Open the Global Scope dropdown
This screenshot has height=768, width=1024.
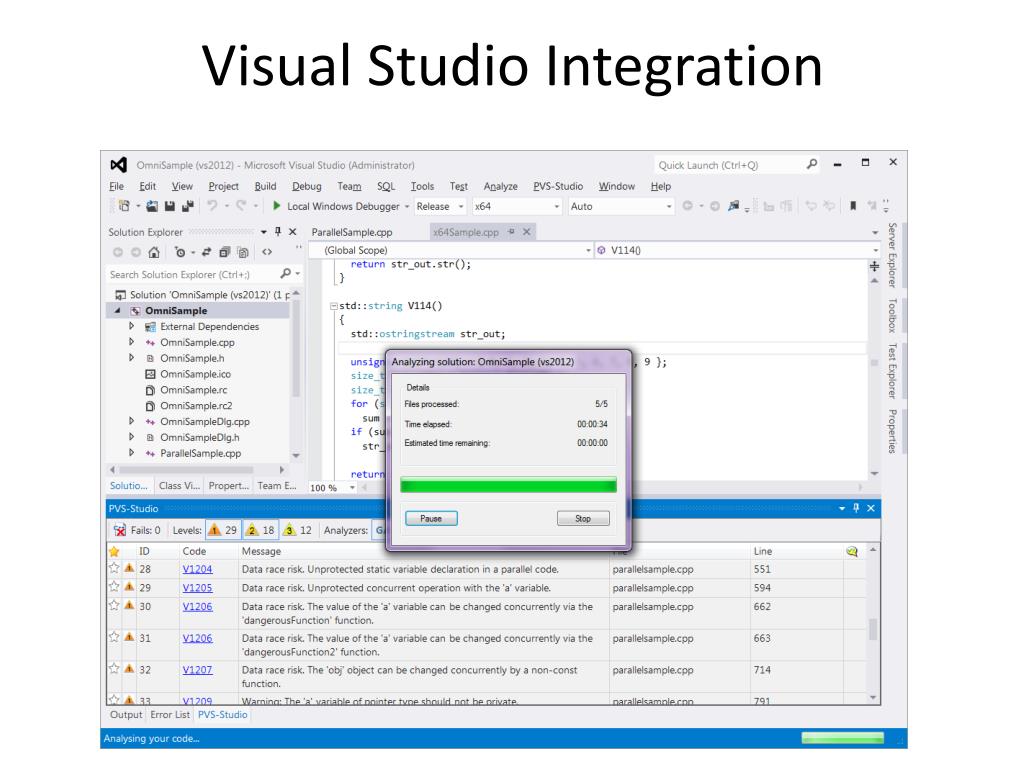coord(588,250)
